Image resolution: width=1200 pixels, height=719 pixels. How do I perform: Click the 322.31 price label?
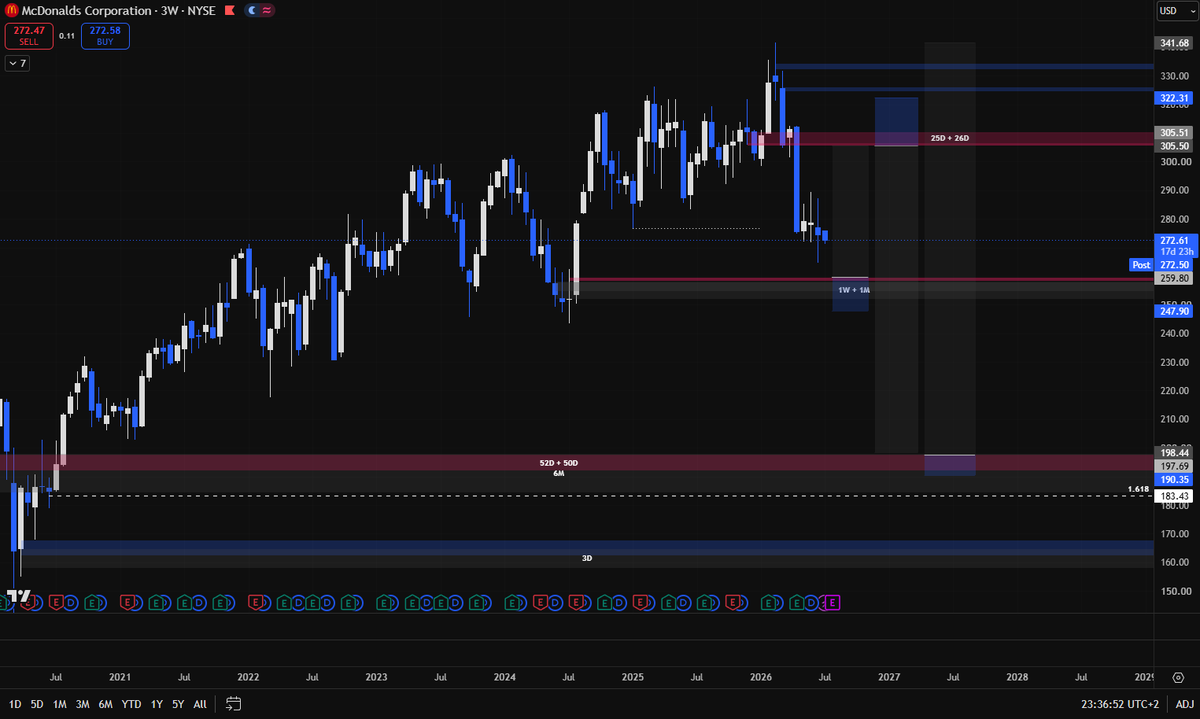(1173, 98)
